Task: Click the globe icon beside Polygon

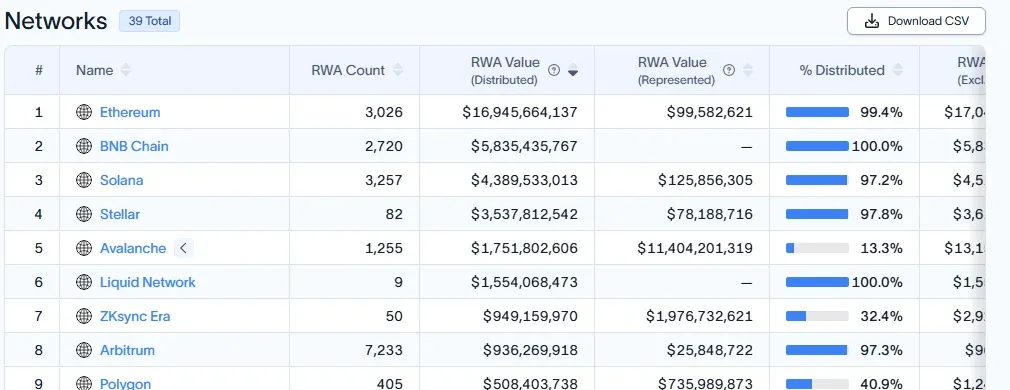Action: 84,384
